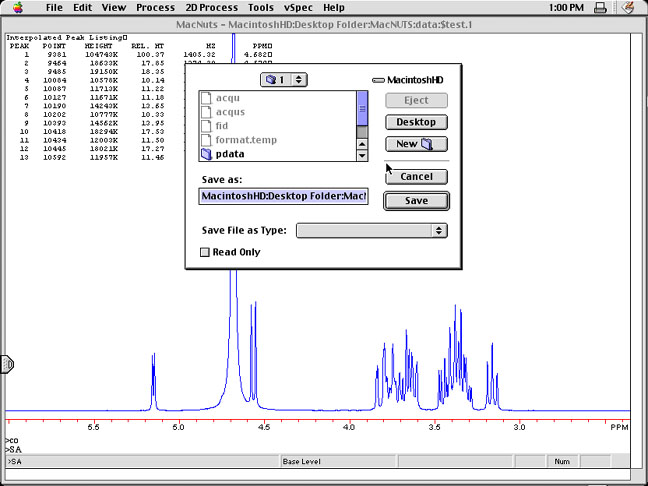
Task: Click the acqu file icon
Action: pos(207,98)
